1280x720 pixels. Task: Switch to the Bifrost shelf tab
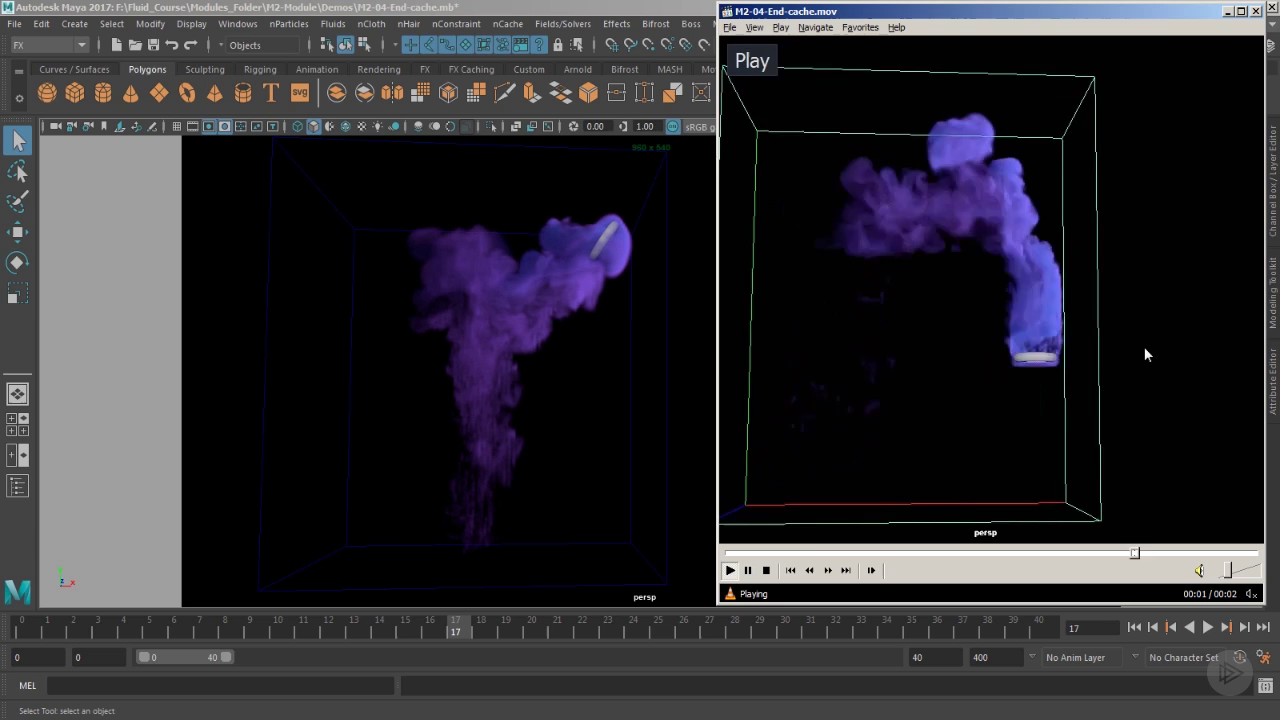625,70
